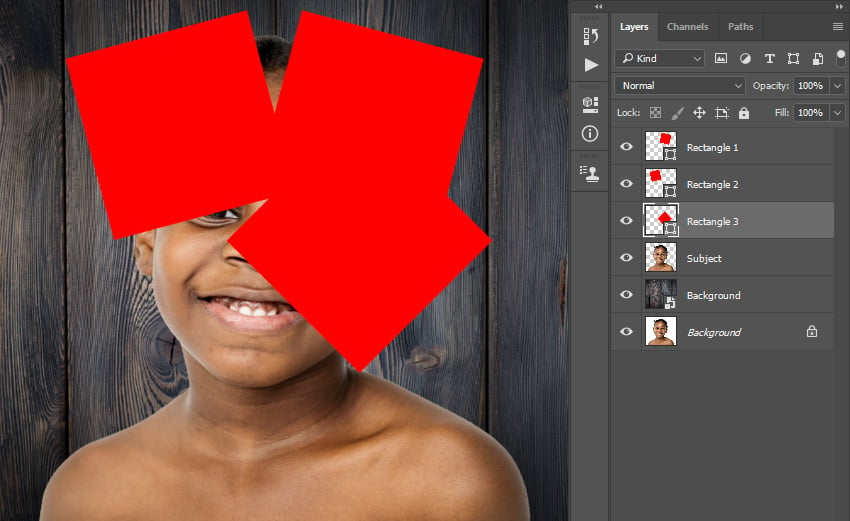
Task: Open the Kind filter dropdown
Action: 659,58
